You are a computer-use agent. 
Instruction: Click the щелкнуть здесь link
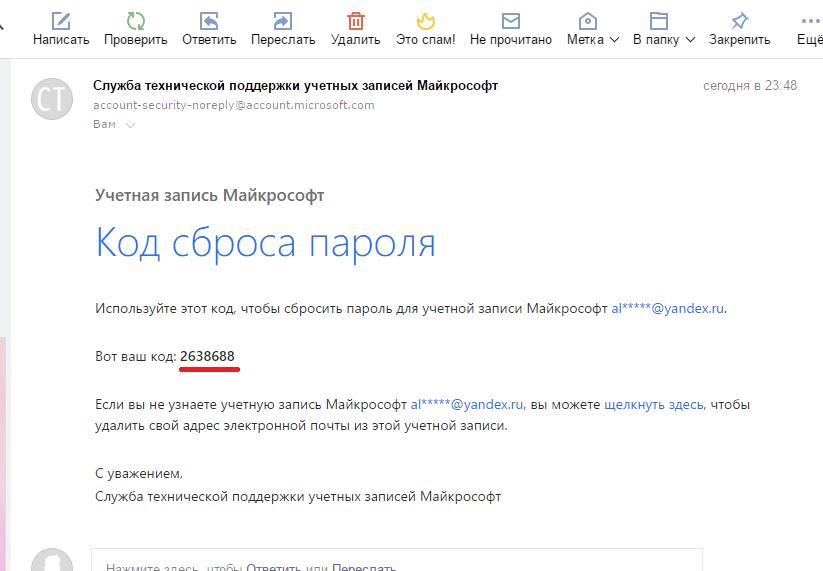(654, 405)
